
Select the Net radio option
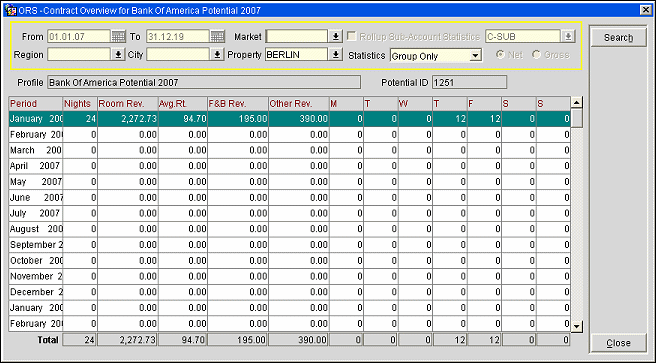coord(500,55)
